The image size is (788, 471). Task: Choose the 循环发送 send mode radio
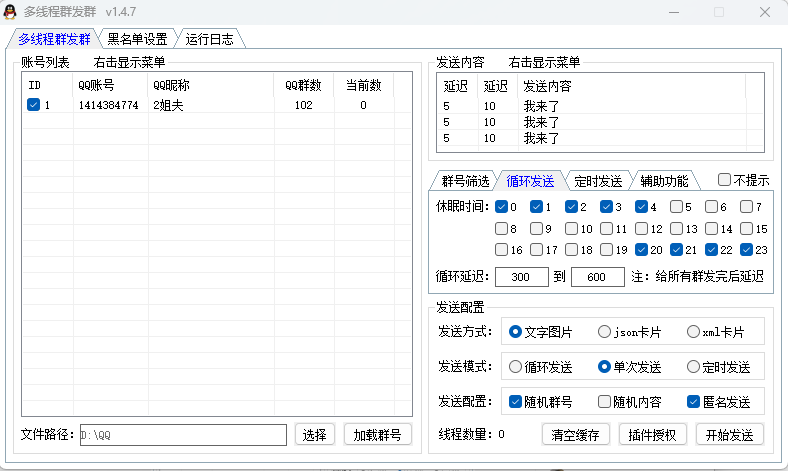point(515,367)
